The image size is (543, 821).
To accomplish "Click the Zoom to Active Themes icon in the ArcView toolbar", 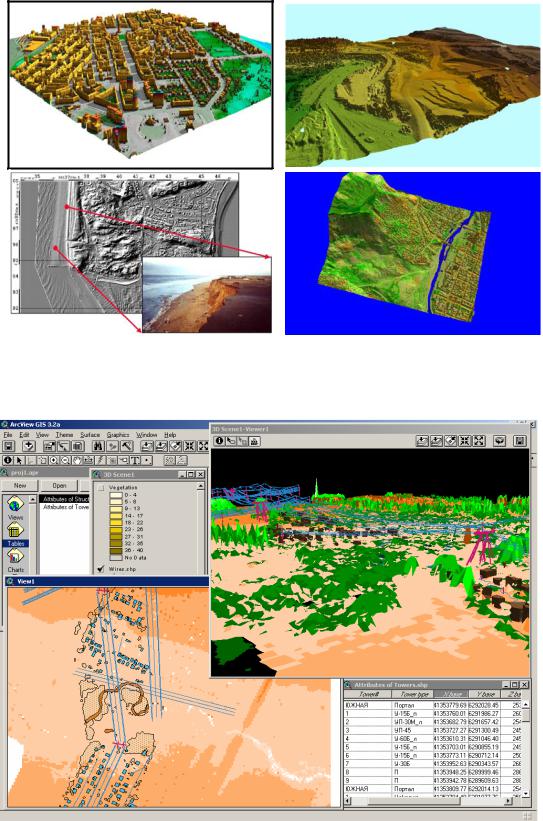I will click(x=161, y=446).
